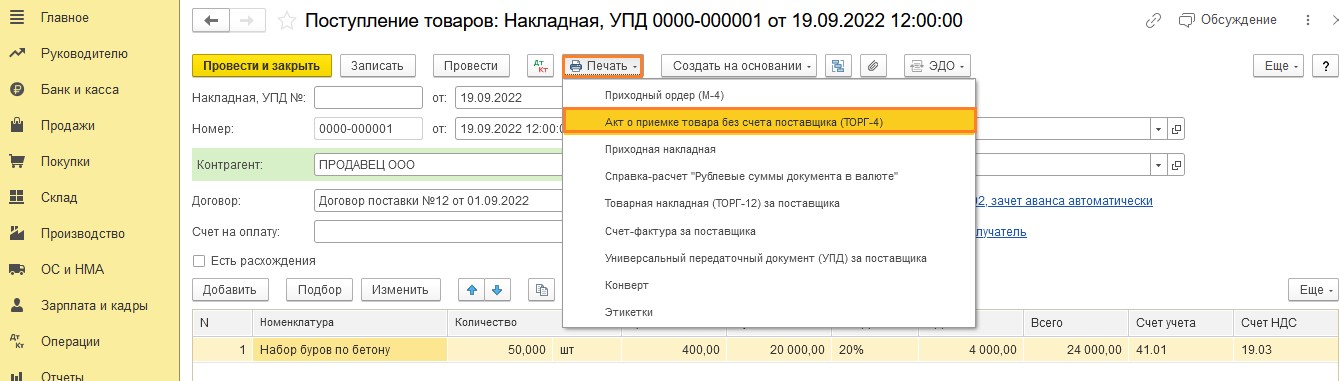Click date field 19.09.2022 beside Накладная

tap(508, 98)
